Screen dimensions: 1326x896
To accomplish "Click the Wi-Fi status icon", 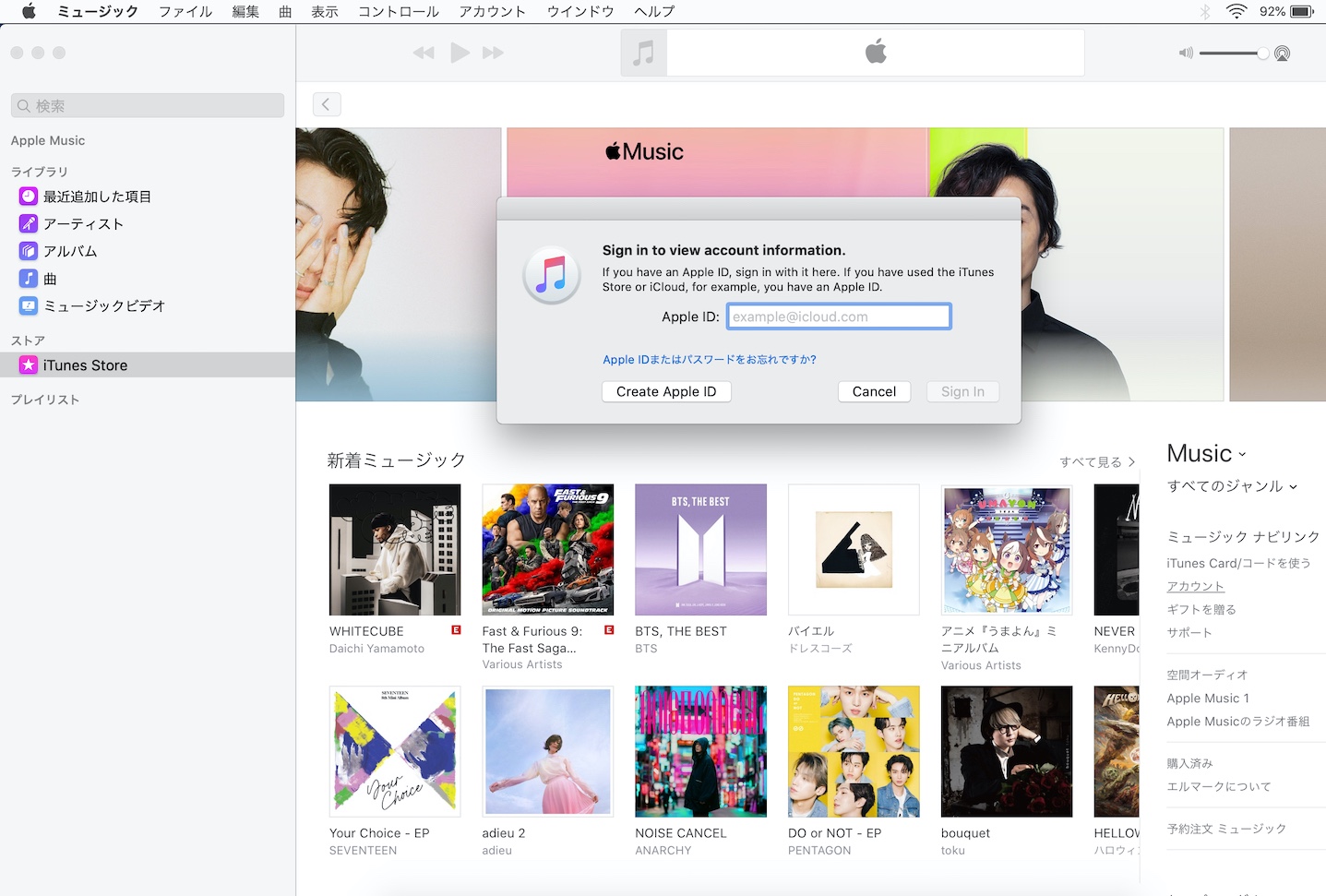I will pyautogui.click(x=1236, y=11).
